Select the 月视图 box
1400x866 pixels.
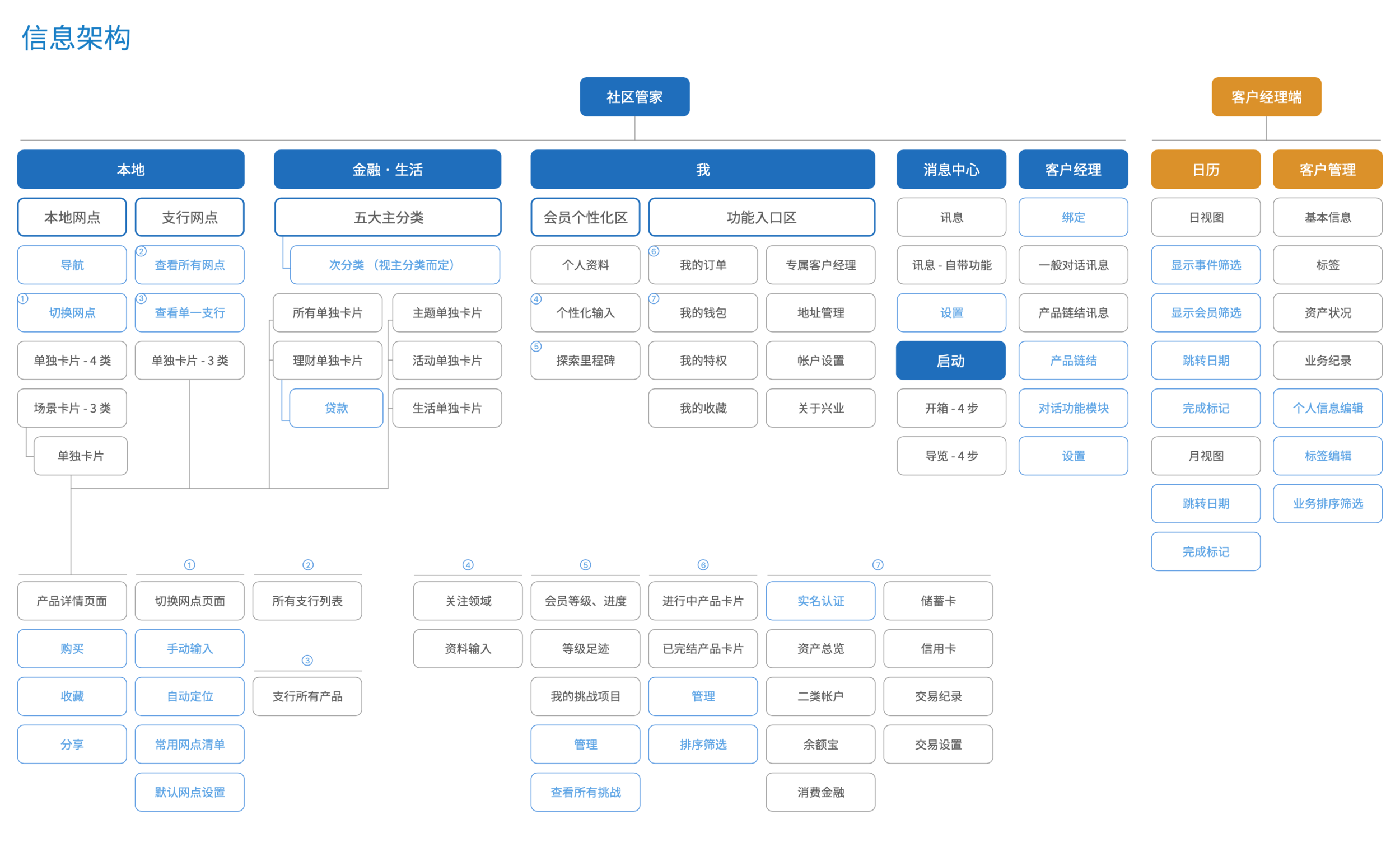(x=1205, y=456)
